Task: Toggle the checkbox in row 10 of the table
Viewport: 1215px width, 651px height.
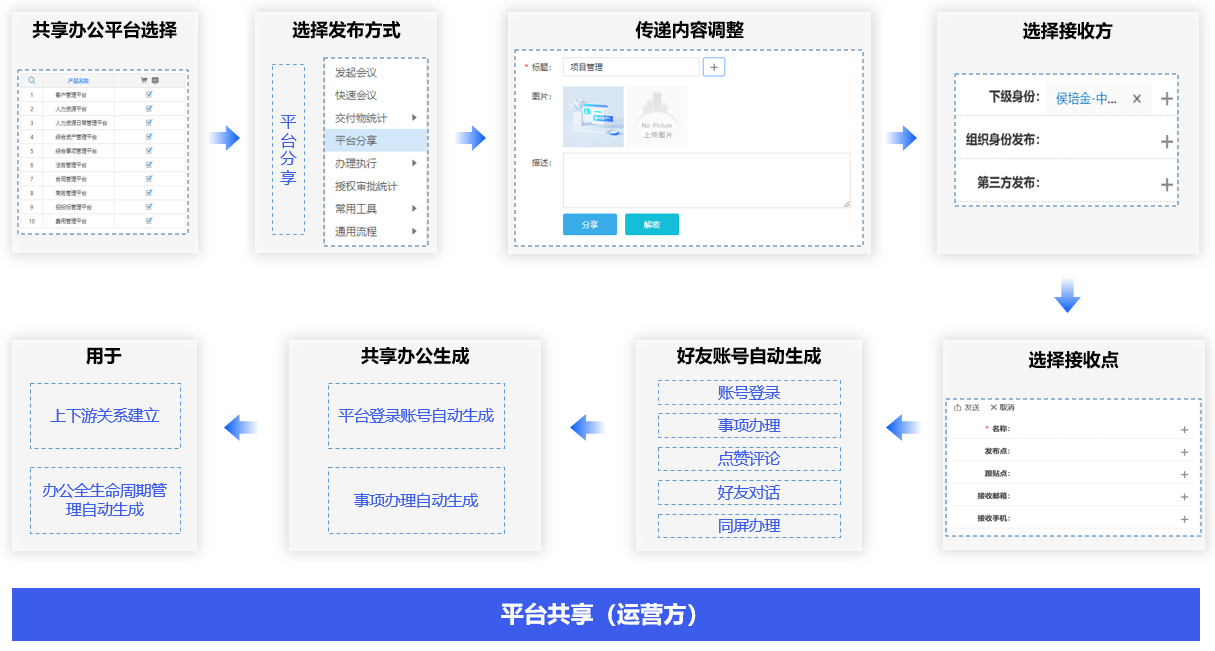Action: click(149, 220)
